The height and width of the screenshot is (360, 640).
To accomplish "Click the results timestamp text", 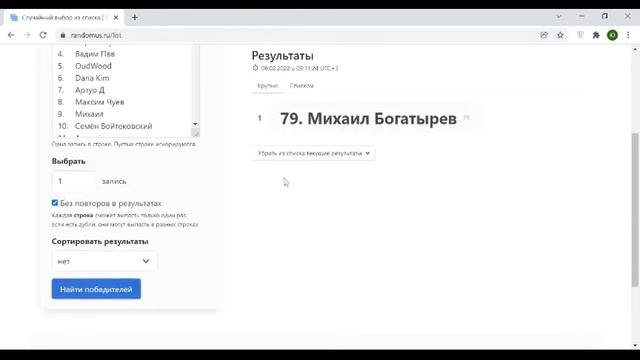I will click(299, 68).
